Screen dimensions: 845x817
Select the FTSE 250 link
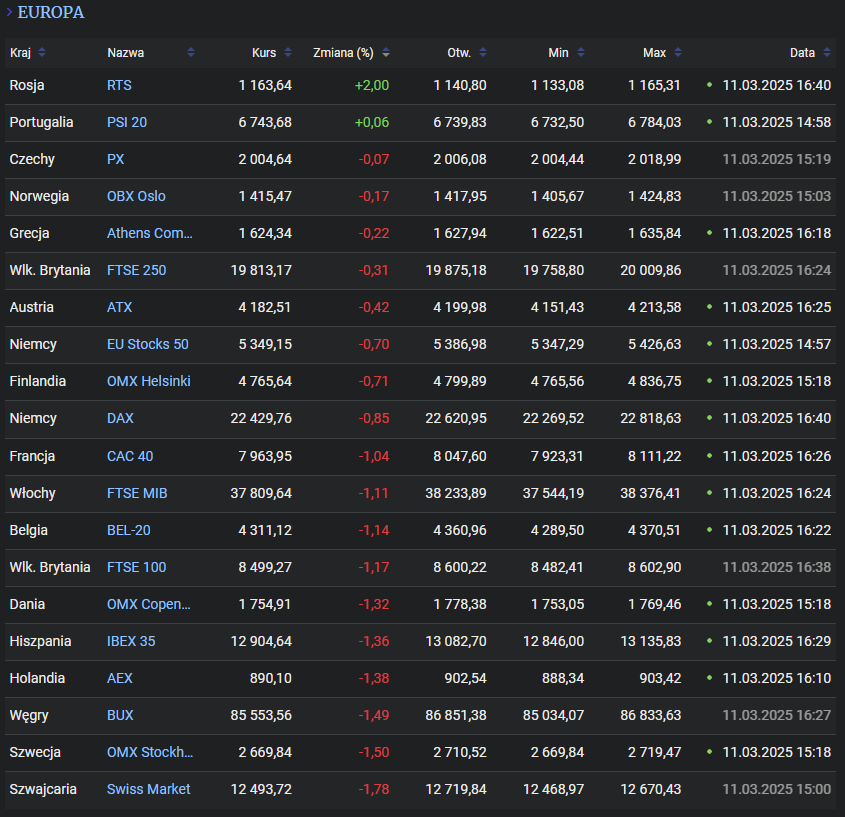coord(136,271)
